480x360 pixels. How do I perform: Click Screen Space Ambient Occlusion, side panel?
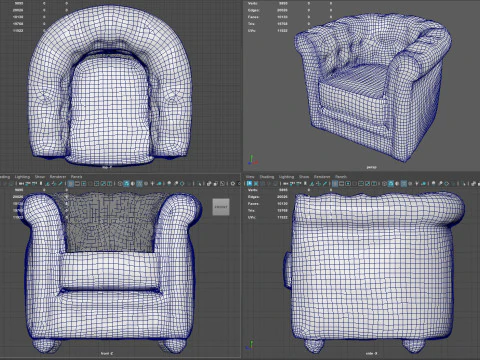[433, 184]
